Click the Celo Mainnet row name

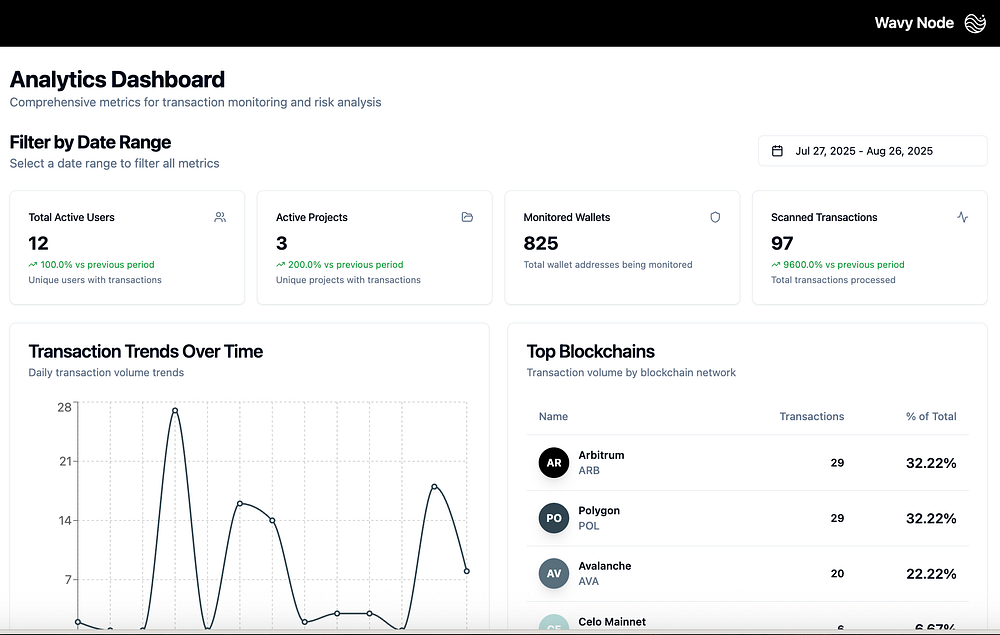tap(612, 622)
